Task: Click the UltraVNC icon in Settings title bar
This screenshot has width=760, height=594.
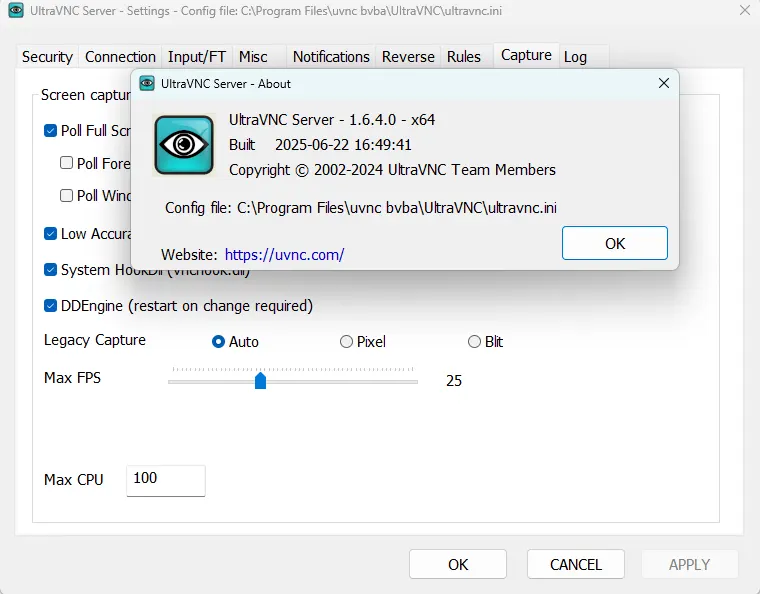Action: [16, 11]
